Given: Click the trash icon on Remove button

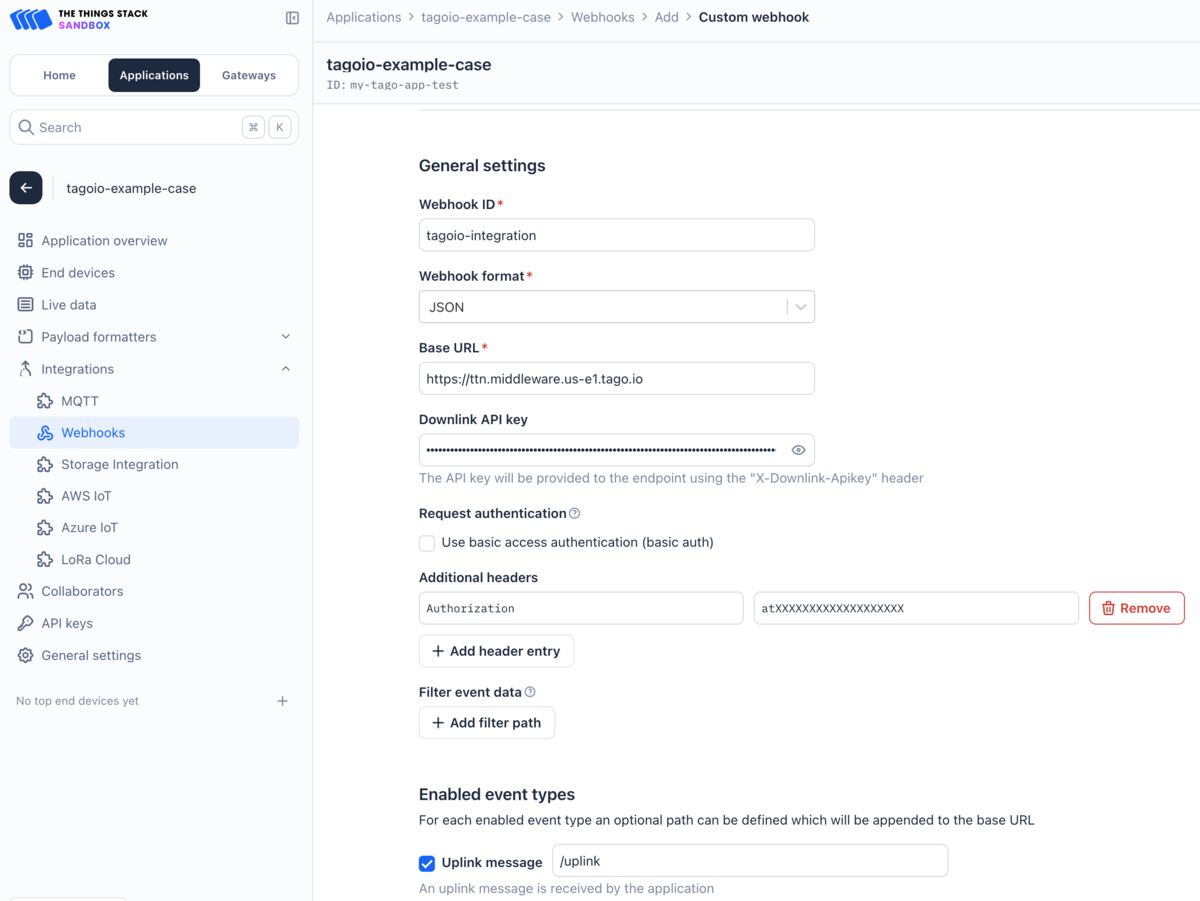Looking at the screenshot, I should tap(1108, 608).
